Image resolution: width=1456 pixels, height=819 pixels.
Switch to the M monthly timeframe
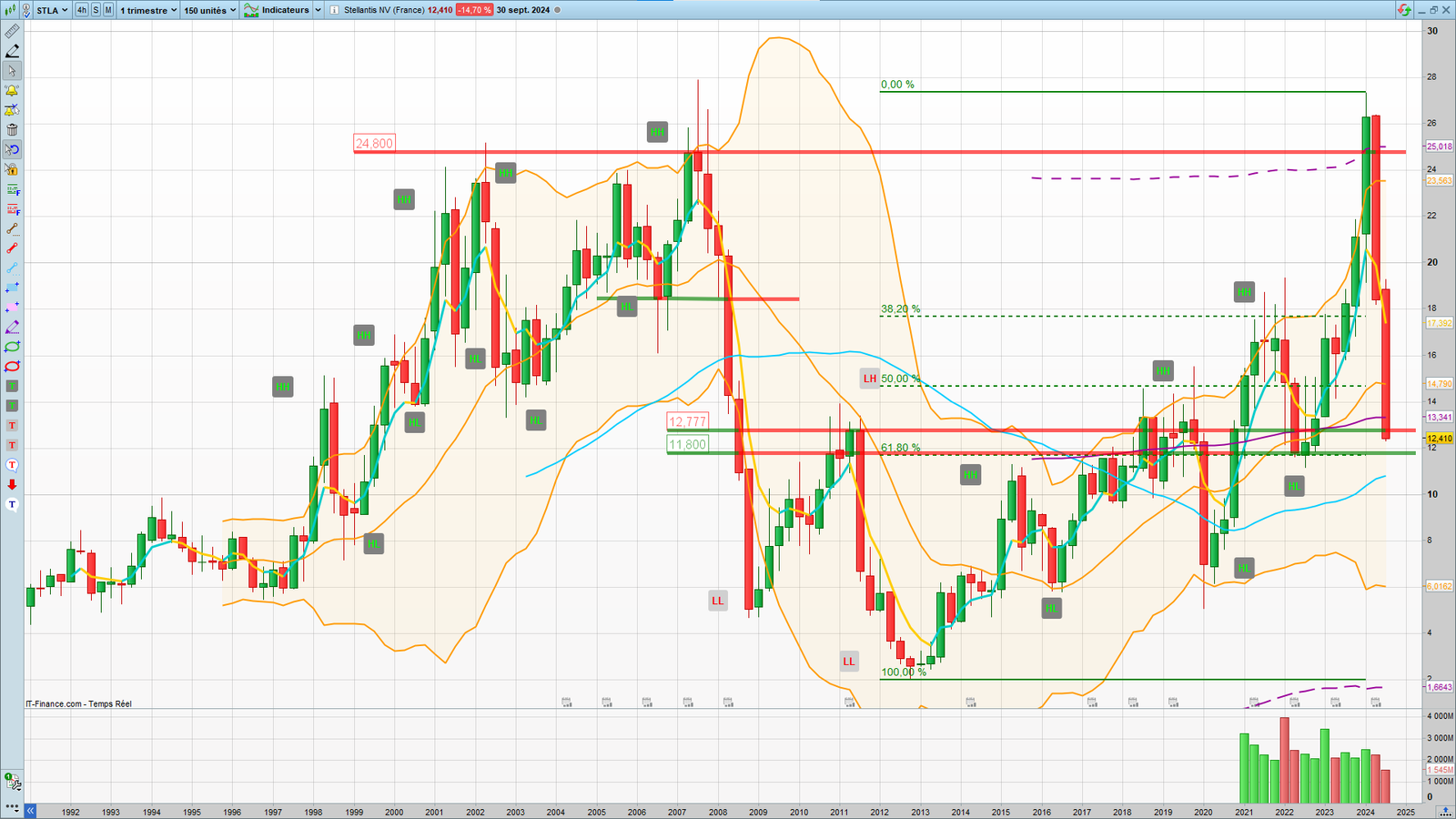pyautogui.click(x=108, y=10)
